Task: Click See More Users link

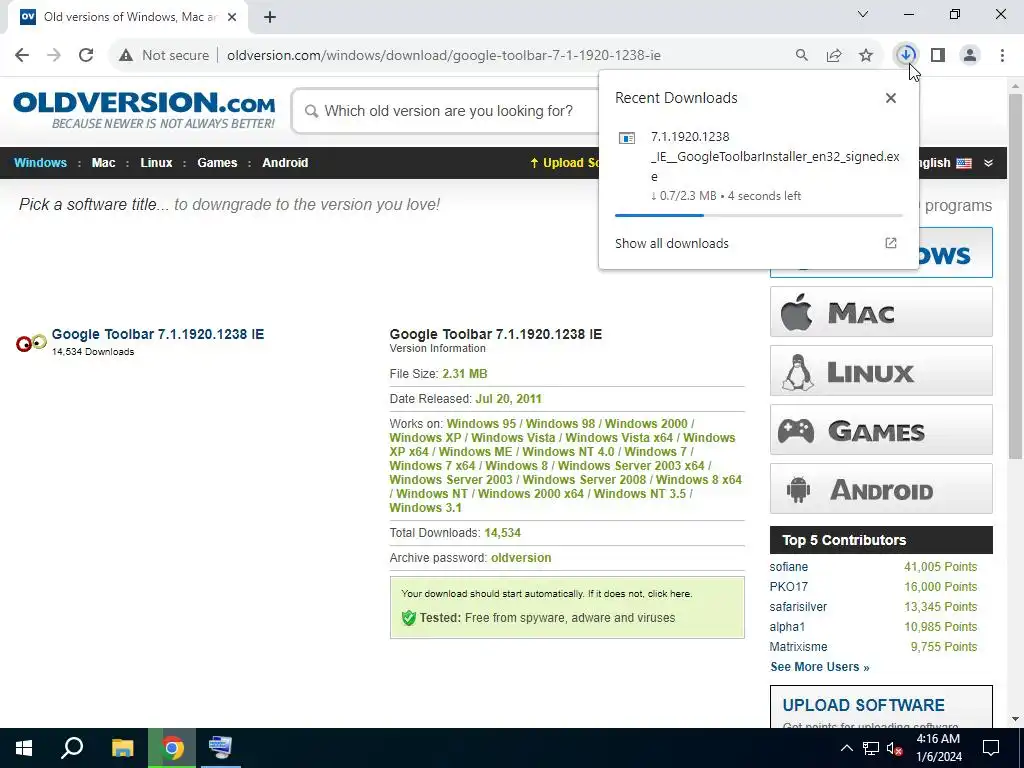Action: [x=820, y=667]
